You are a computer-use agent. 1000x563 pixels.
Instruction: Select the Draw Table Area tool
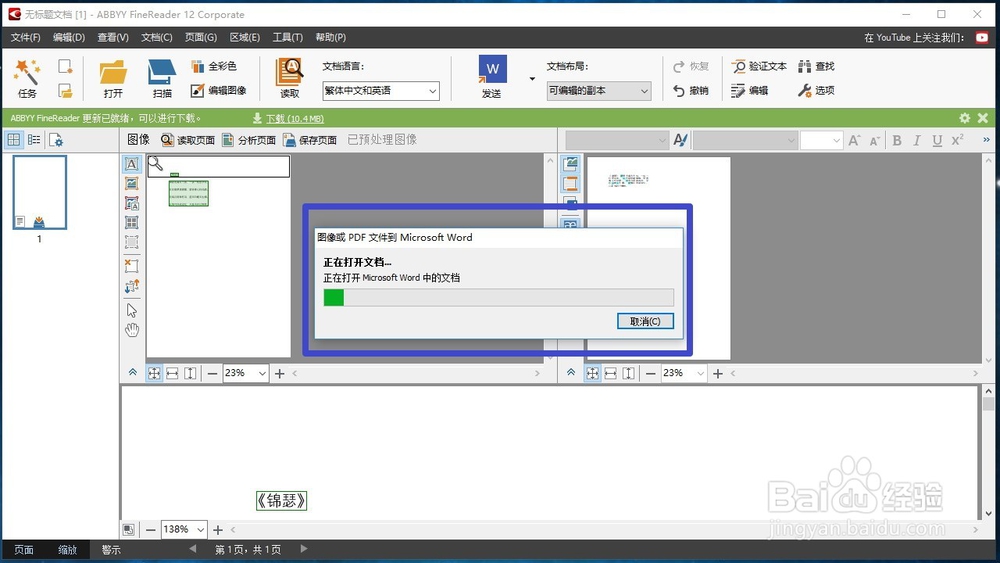(x=131, y=223)
